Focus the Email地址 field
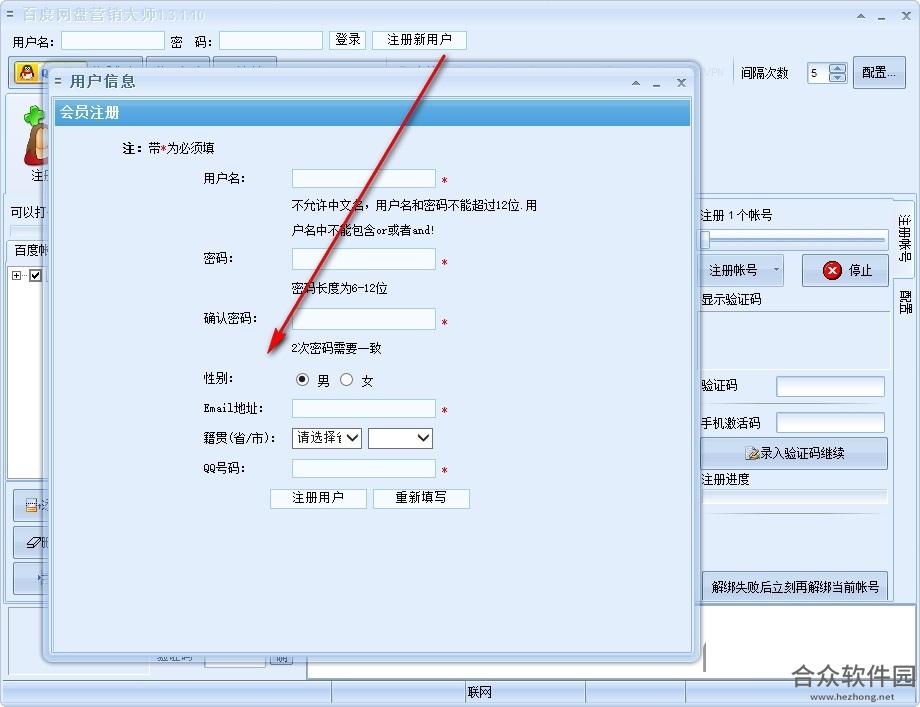Screen dimensions: 920x707 (364, 408)
